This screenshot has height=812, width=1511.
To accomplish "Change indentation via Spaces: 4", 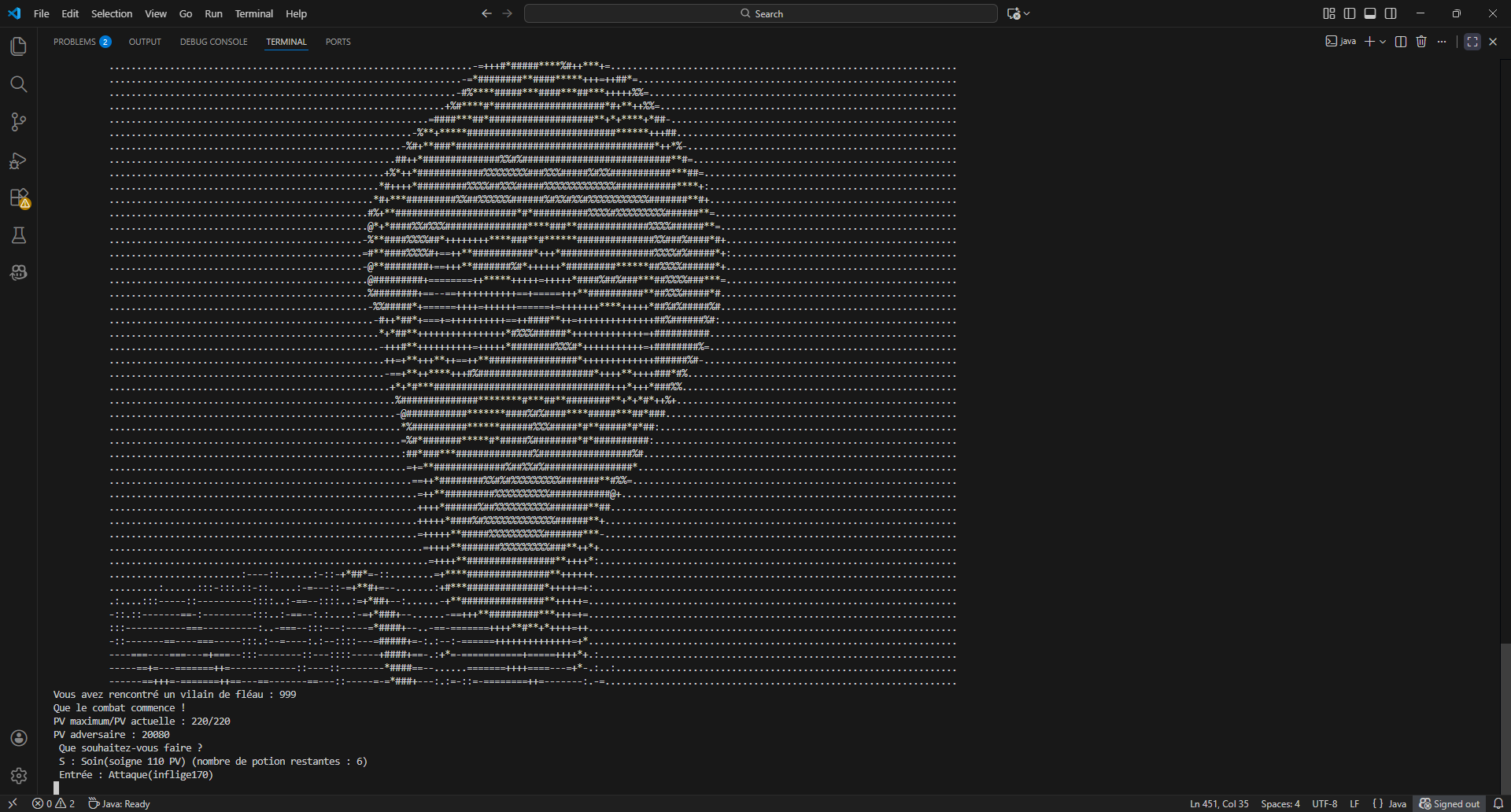I will pyautogui.click(x=1280, y=803).
